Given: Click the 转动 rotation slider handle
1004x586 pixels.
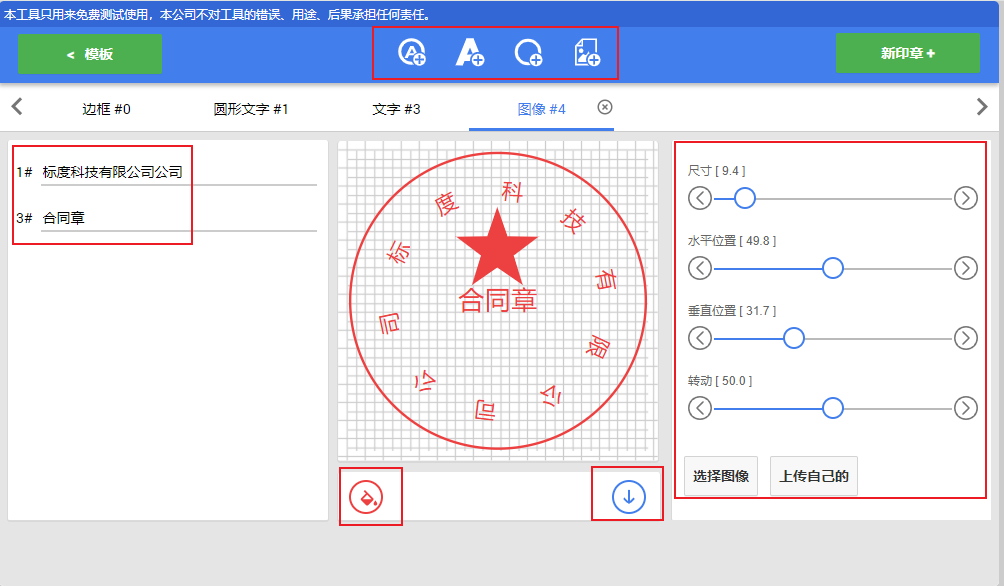Looking at the screenshot, I should tap(831, 408).
